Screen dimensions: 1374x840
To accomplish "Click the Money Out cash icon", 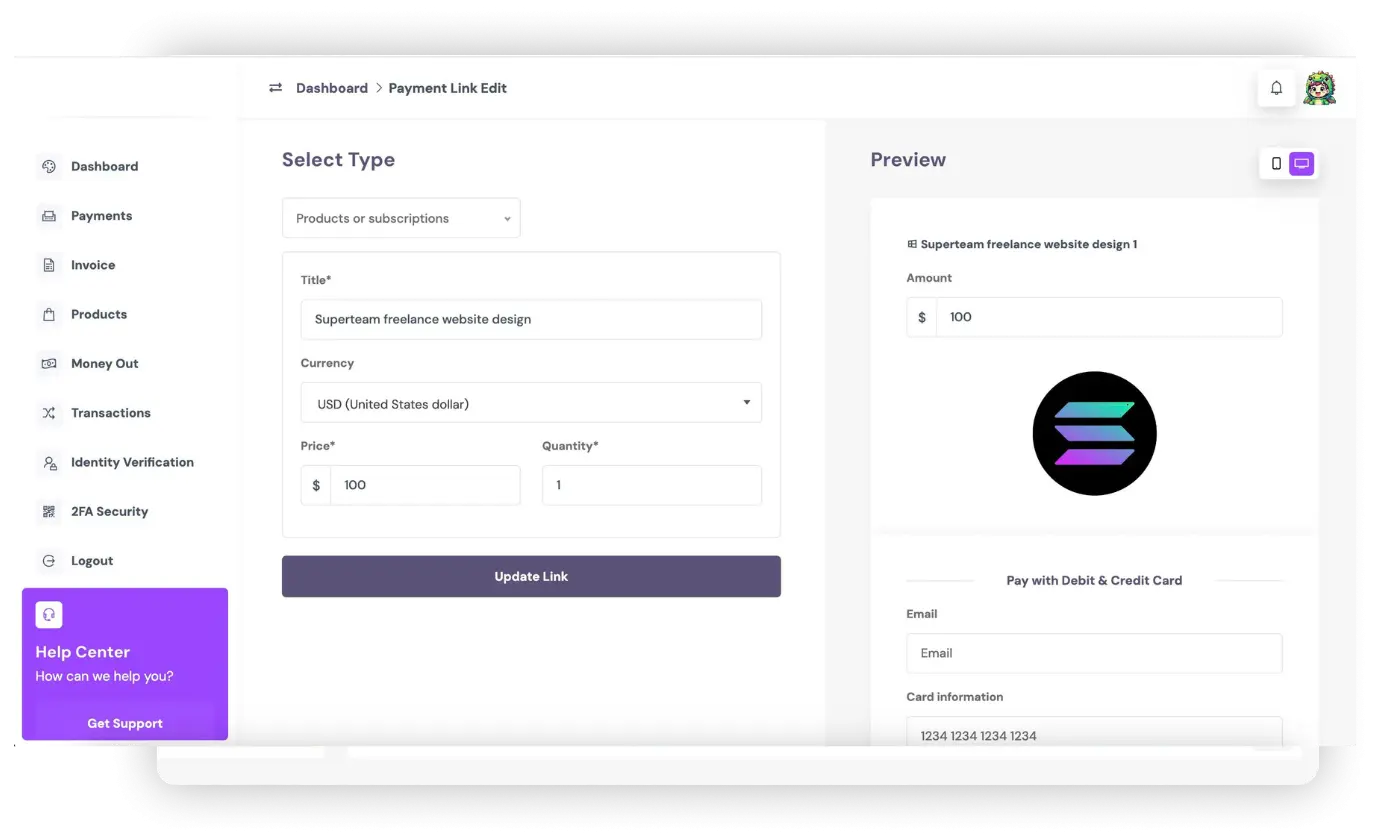I will tap(49, 363).
